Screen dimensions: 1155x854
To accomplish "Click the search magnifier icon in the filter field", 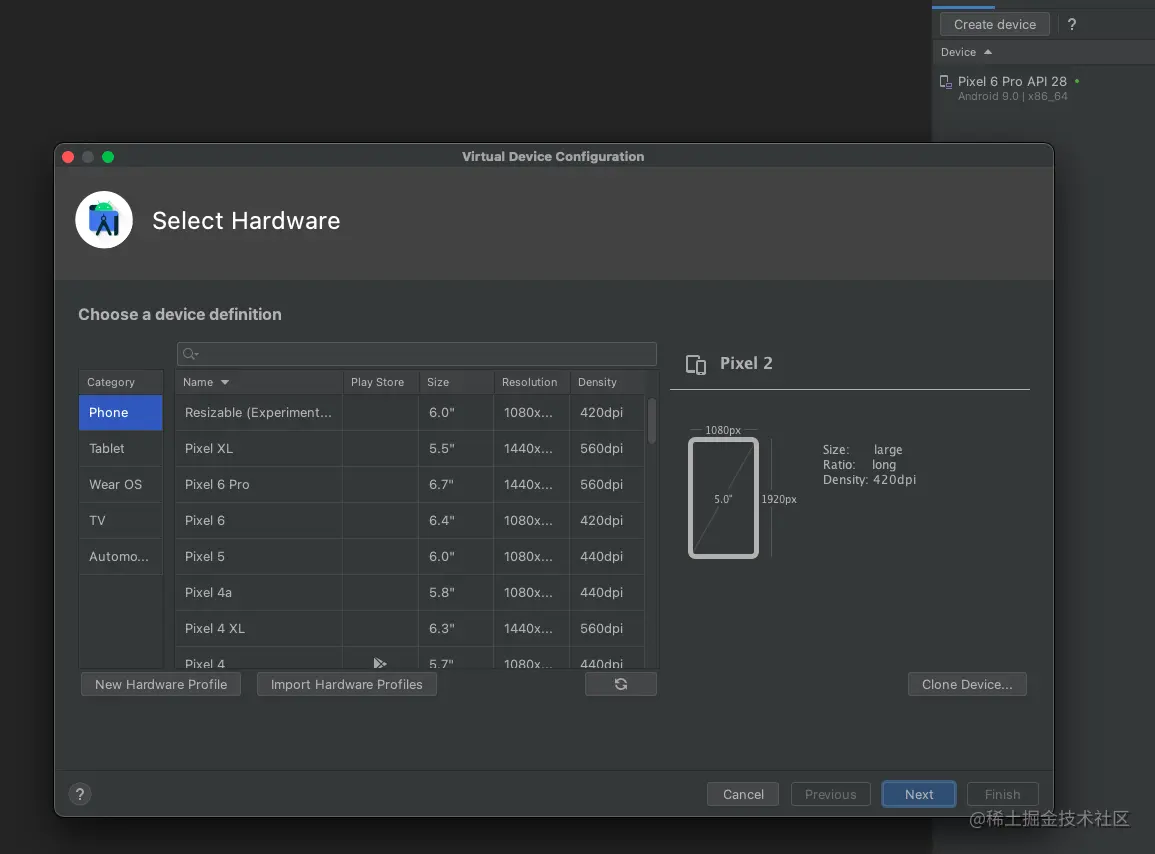I will 190,354.
